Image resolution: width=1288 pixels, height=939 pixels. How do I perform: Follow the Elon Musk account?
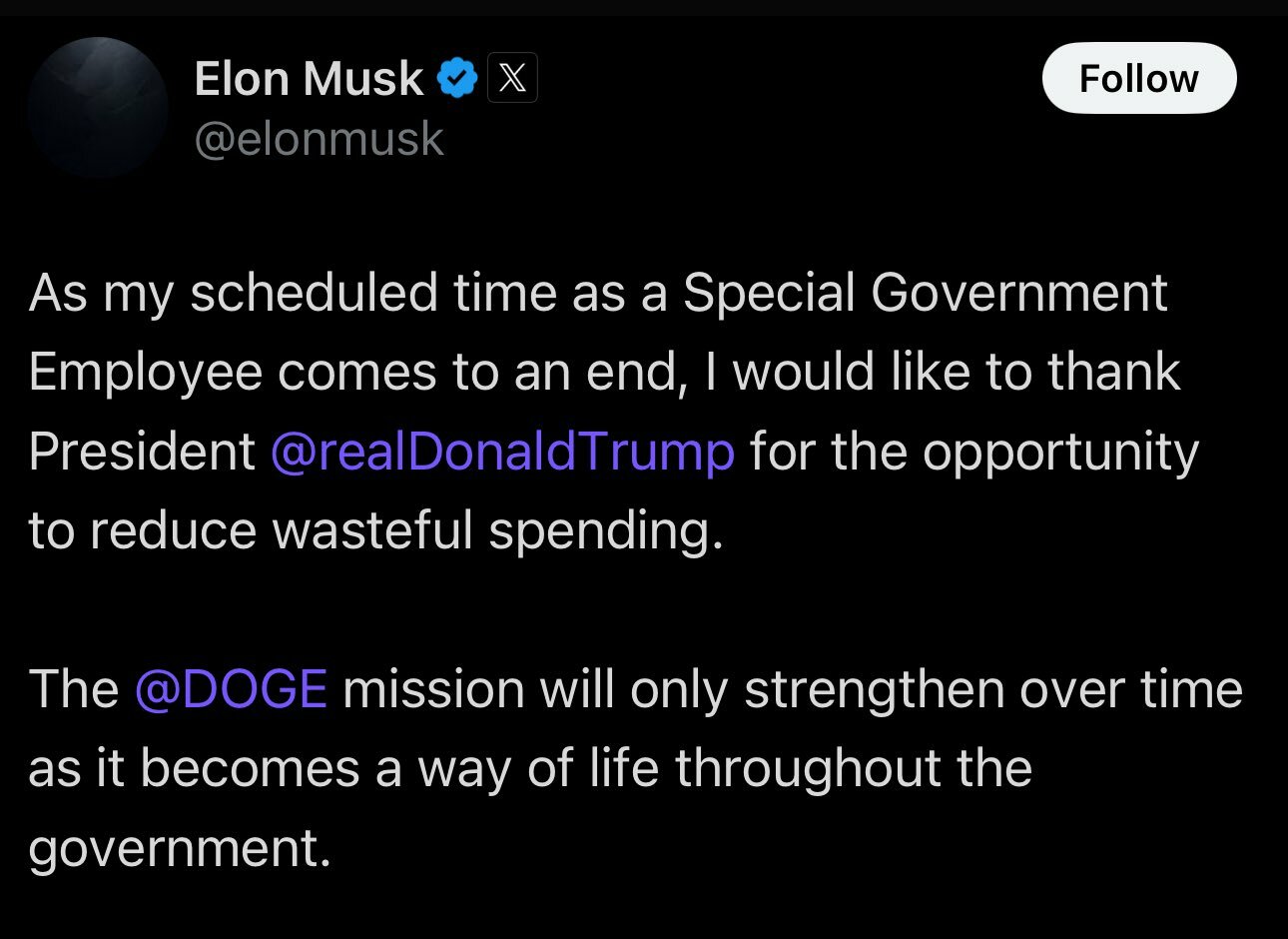pos(1139,78)
